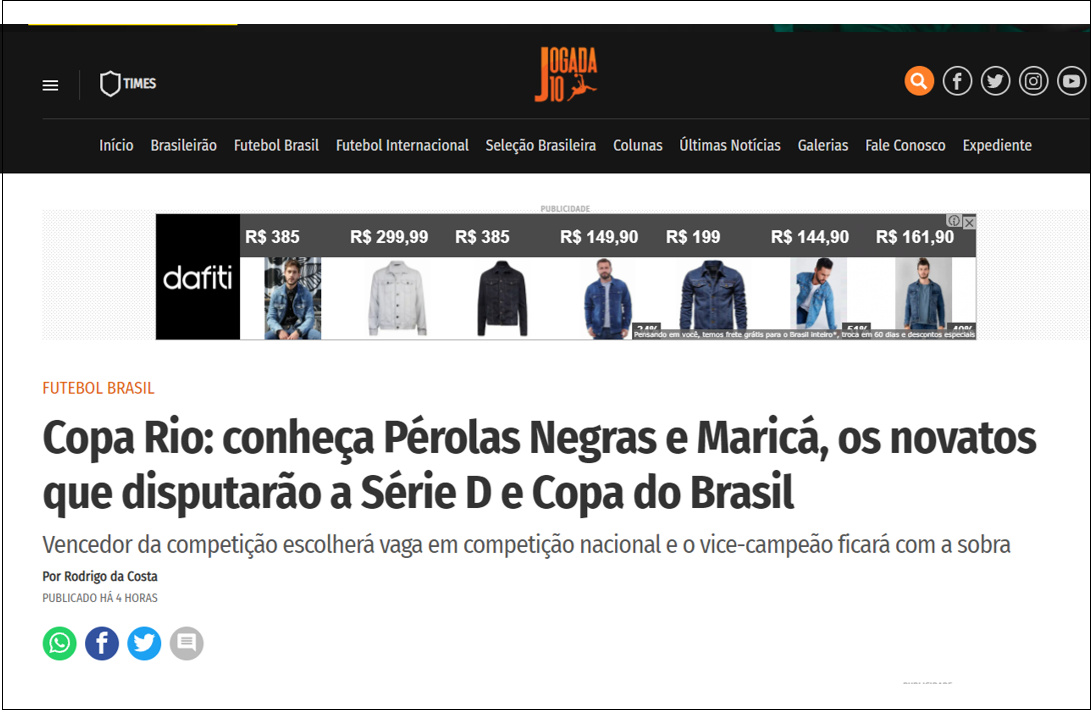Select Últimas Notícias in navigation
The height and width of the screenshot is (710, 1091).
point(730,145)
